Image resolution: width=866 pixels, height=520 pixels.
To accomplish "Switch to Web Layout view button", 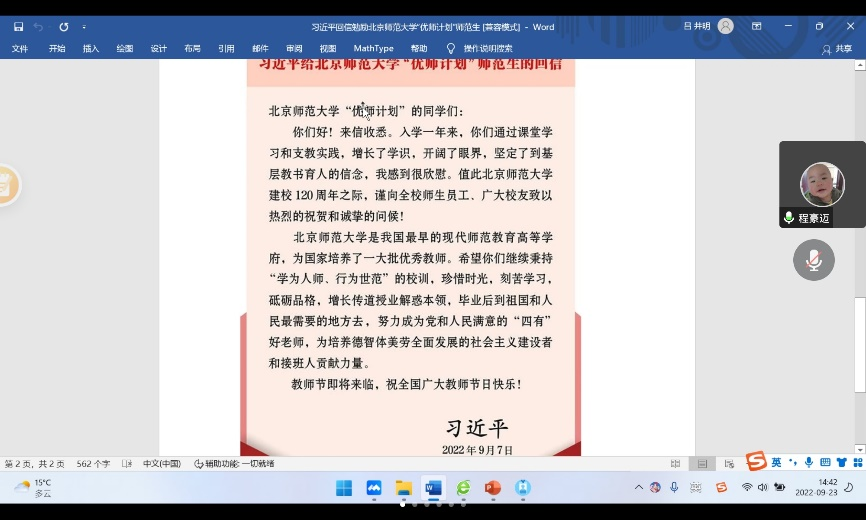I will [x=729, y=464].
